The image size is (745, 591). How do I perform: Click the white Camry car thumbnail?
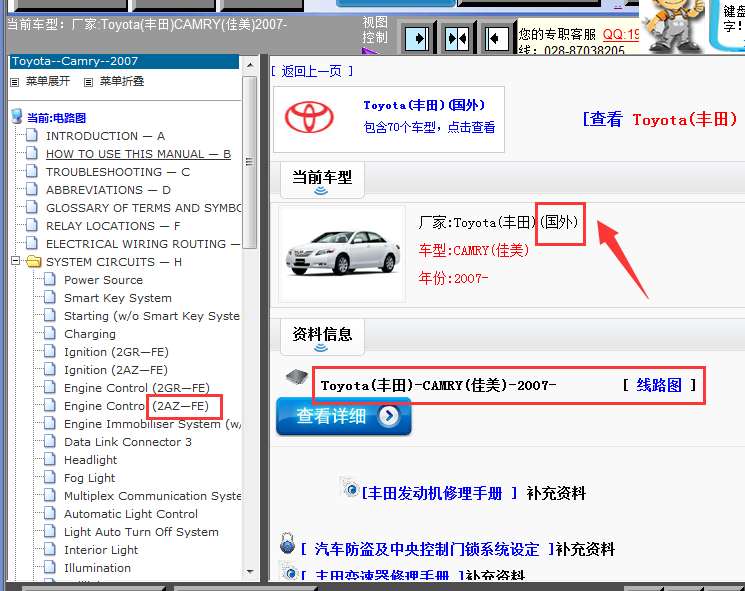[342, 253]
